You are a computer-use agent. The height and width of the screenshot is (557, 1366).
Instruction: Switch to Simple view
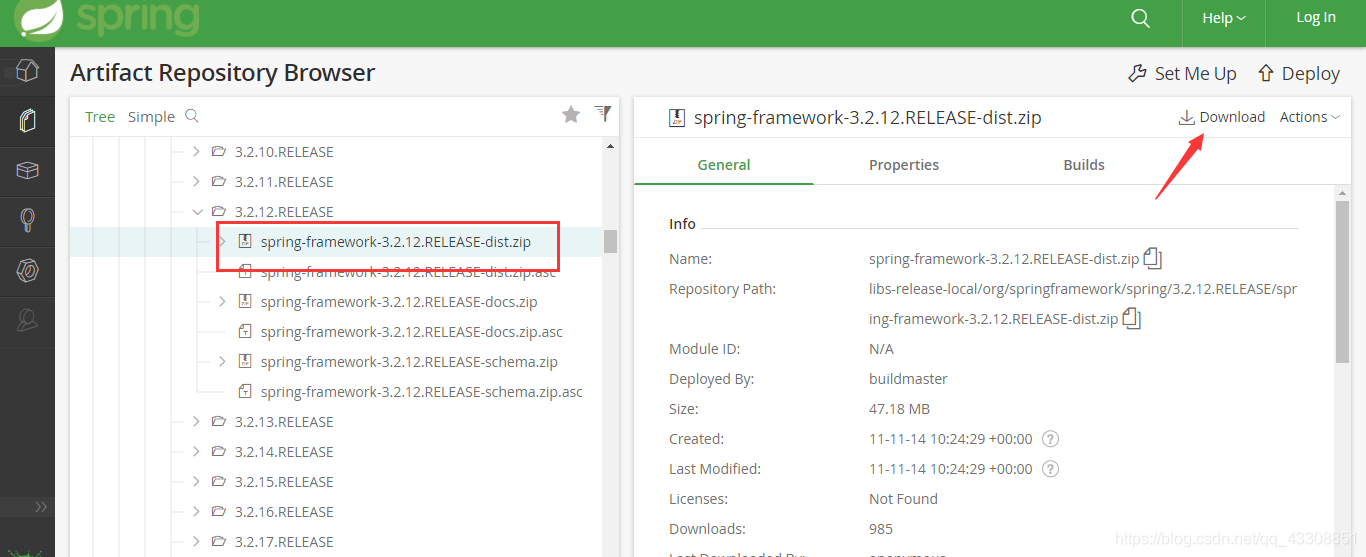[x=151, y=117]
